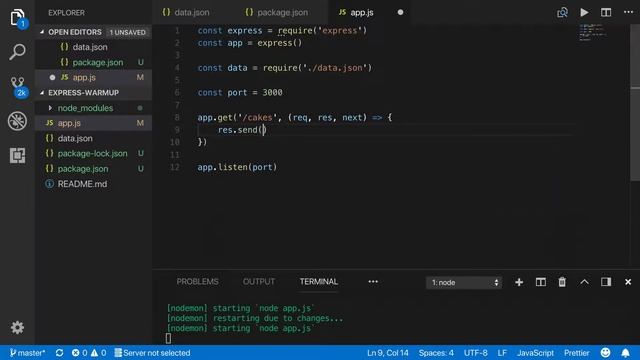Image resolution: width=640 pixels, height=360 pixels.
Task: Place cursor on line 12 app.listen(port)
Action: pos(237,167)
